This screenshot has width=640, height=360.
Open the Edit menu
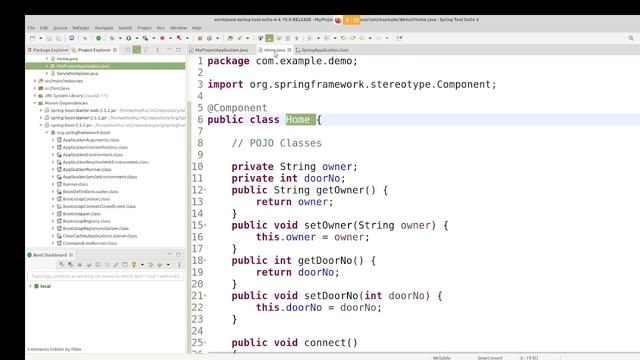point(44,28)
